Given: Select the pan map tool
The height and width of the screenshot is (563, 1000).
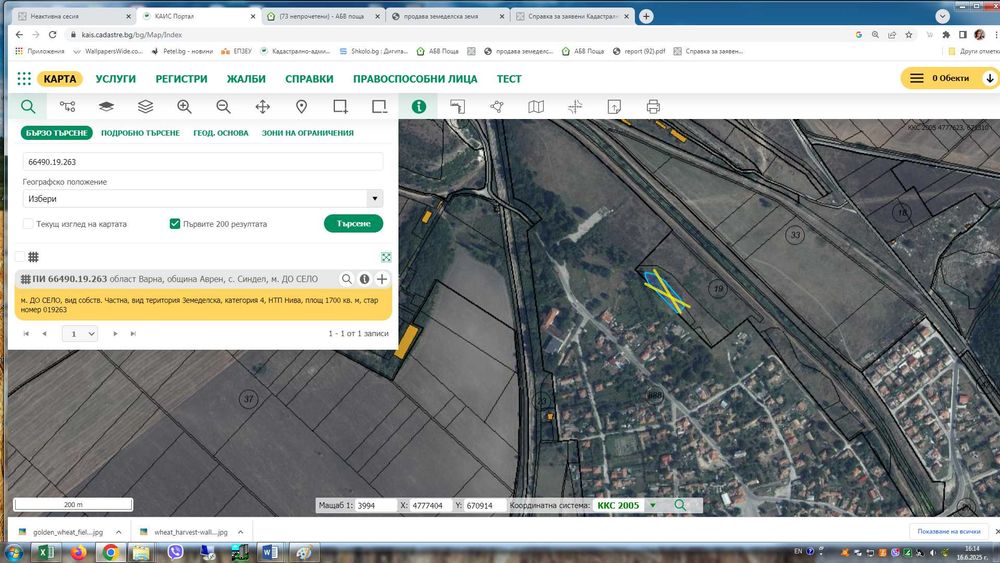Looking at the screenshot, I should coord(263,106).
